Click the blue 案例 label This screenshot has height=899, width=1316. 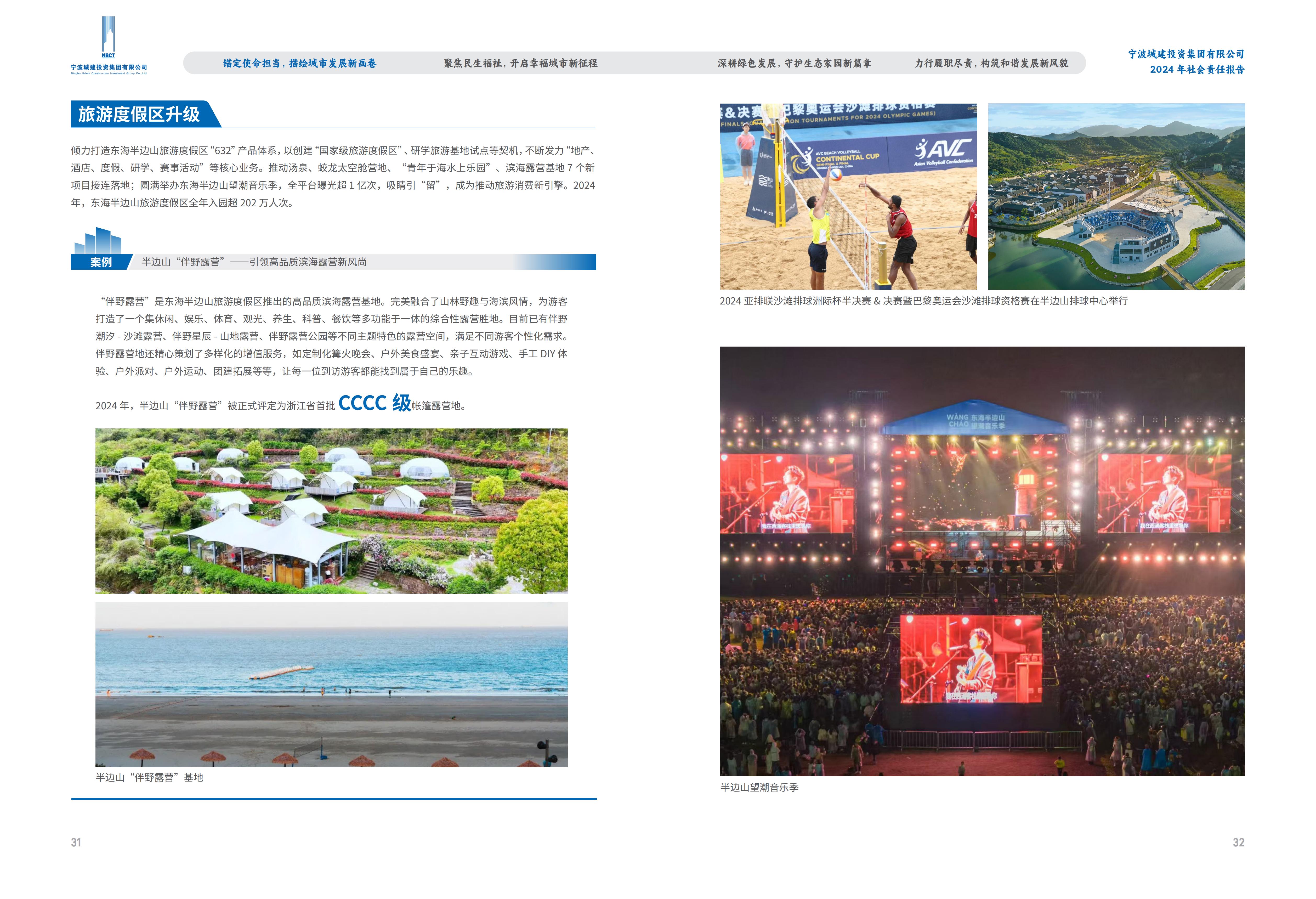coord(101,262)
